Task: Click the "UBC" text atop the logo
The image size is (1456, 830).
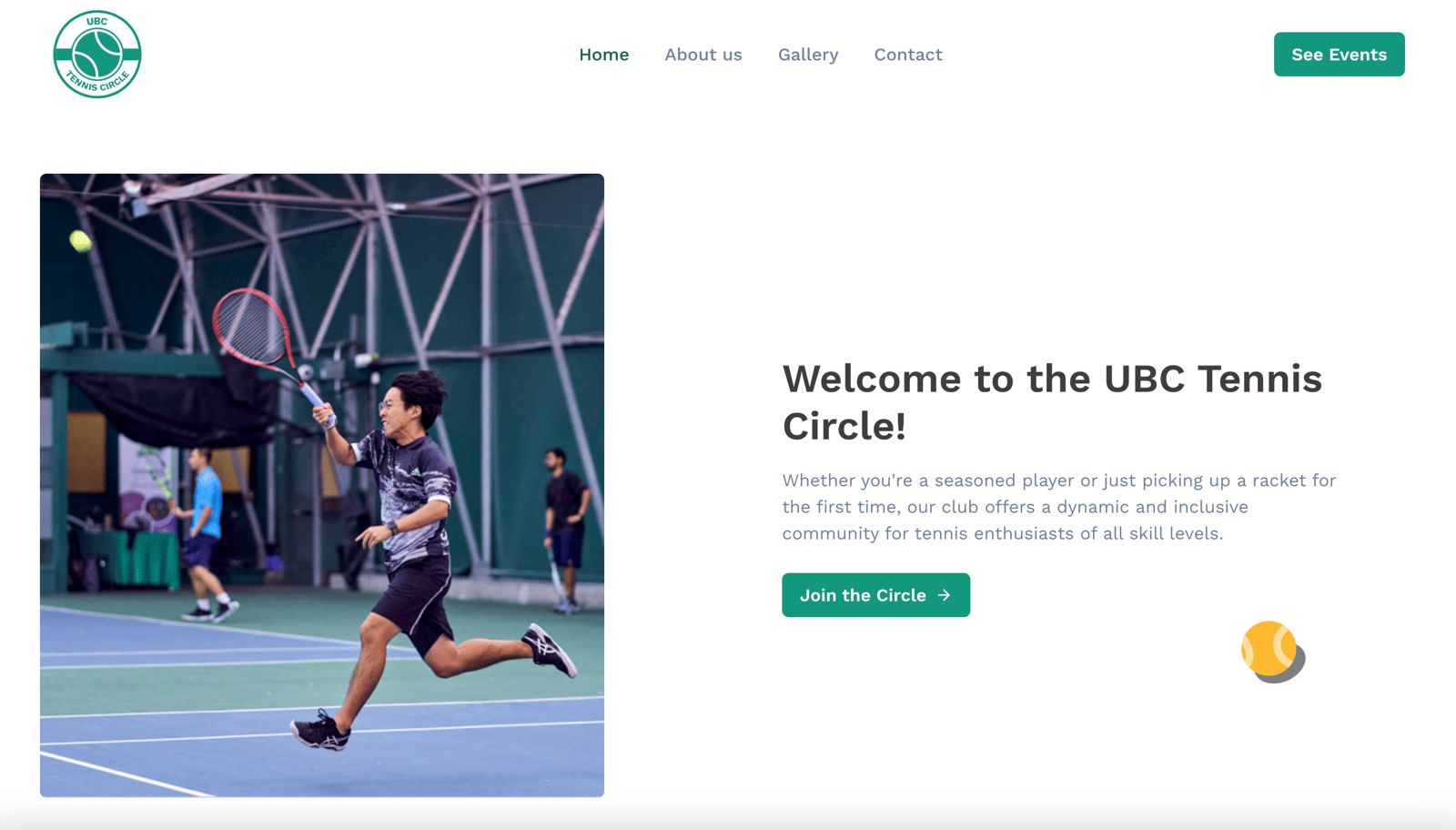Action: (97, 21)
